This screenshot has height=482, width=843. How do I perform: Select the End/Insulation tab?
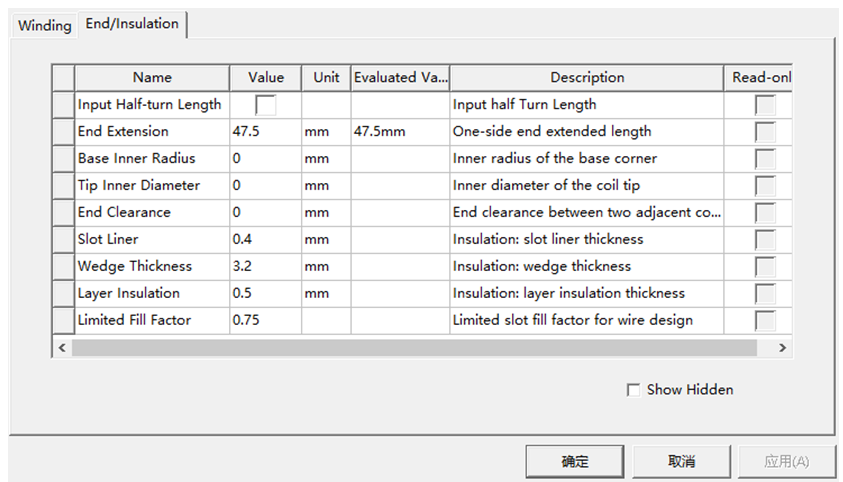[132, 24]
